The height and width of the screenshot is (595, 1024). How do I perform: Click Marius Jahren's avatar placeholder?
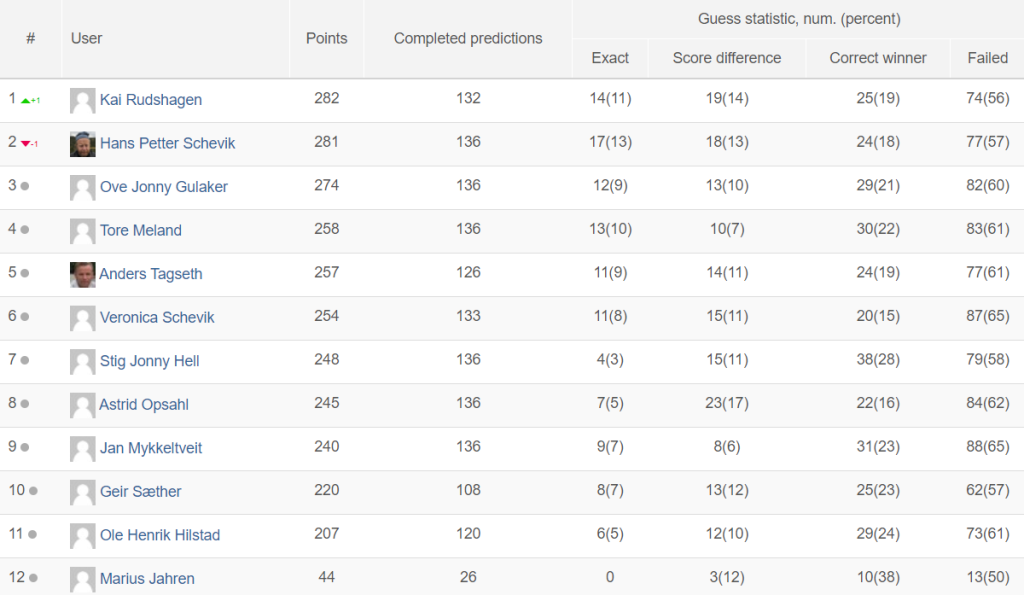[82, 579]
